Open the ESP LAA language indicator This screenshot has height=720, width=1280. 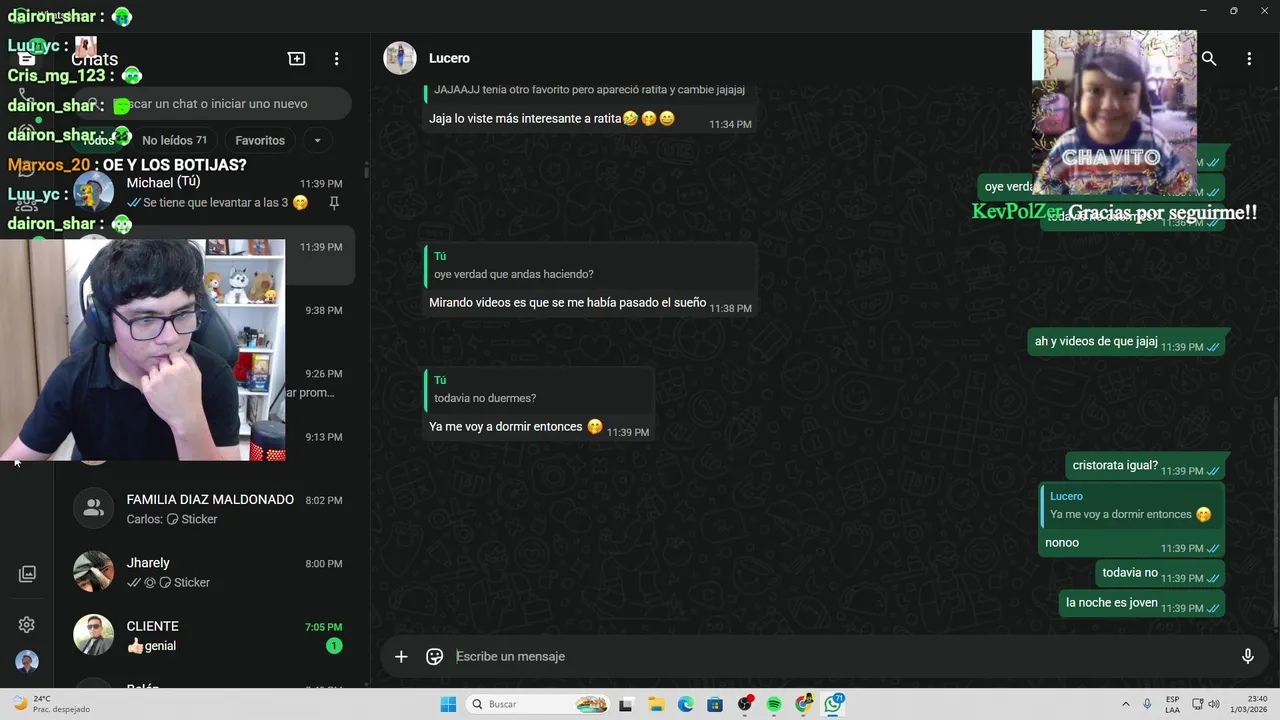coord(1172,704)
